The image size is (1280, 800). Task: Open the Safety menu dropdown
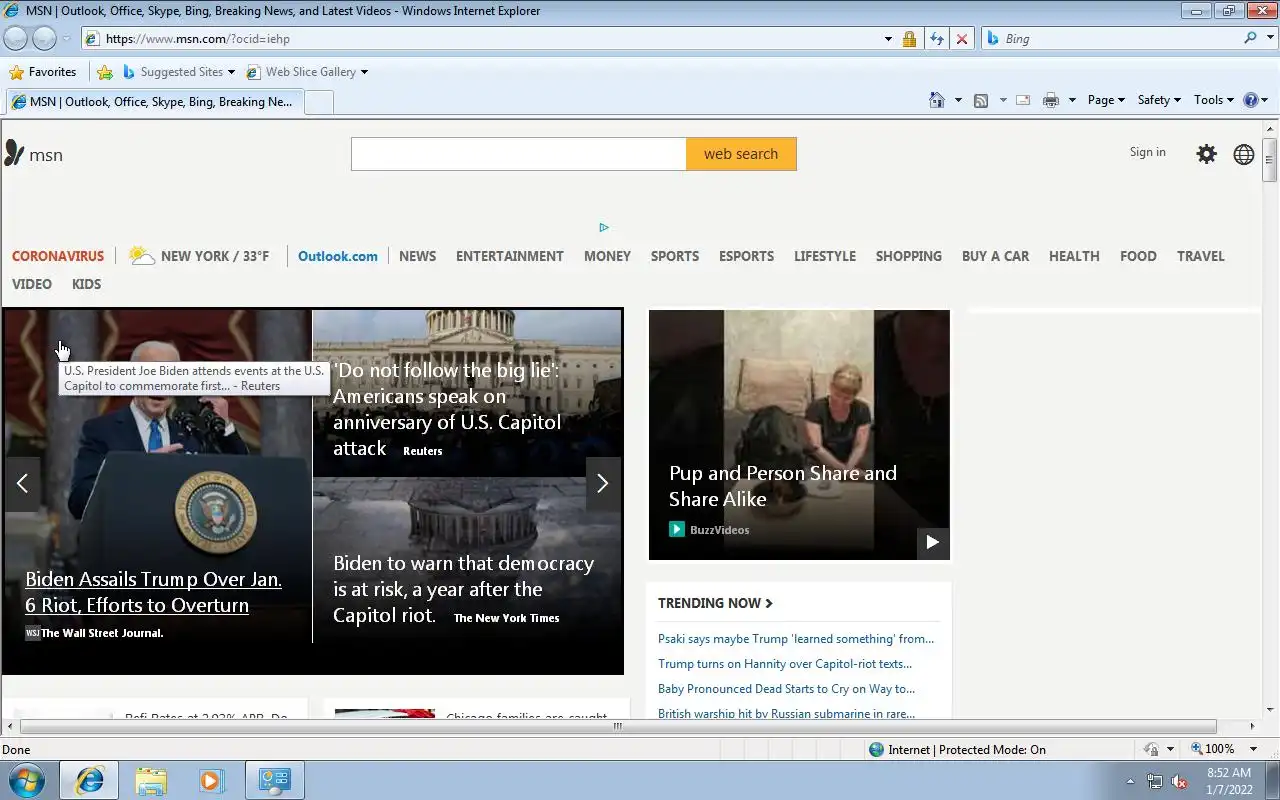[x=1159, y=100]
